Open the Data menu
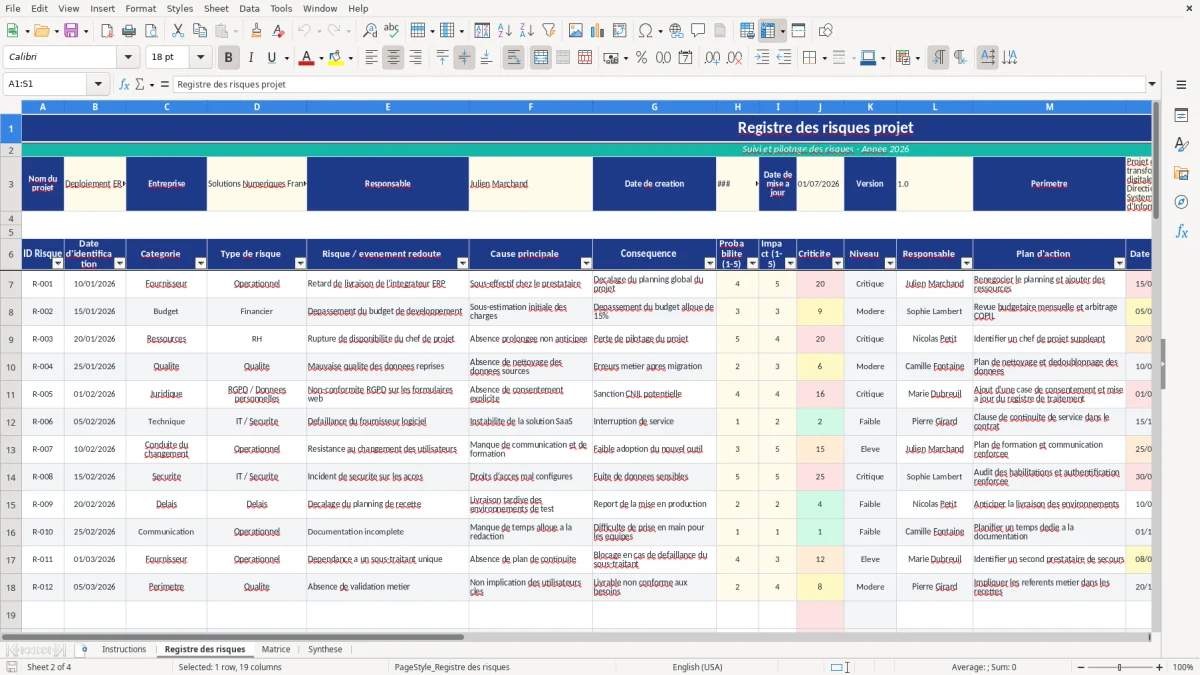This screenshot has height=675, width=1200. pos(249,8)
